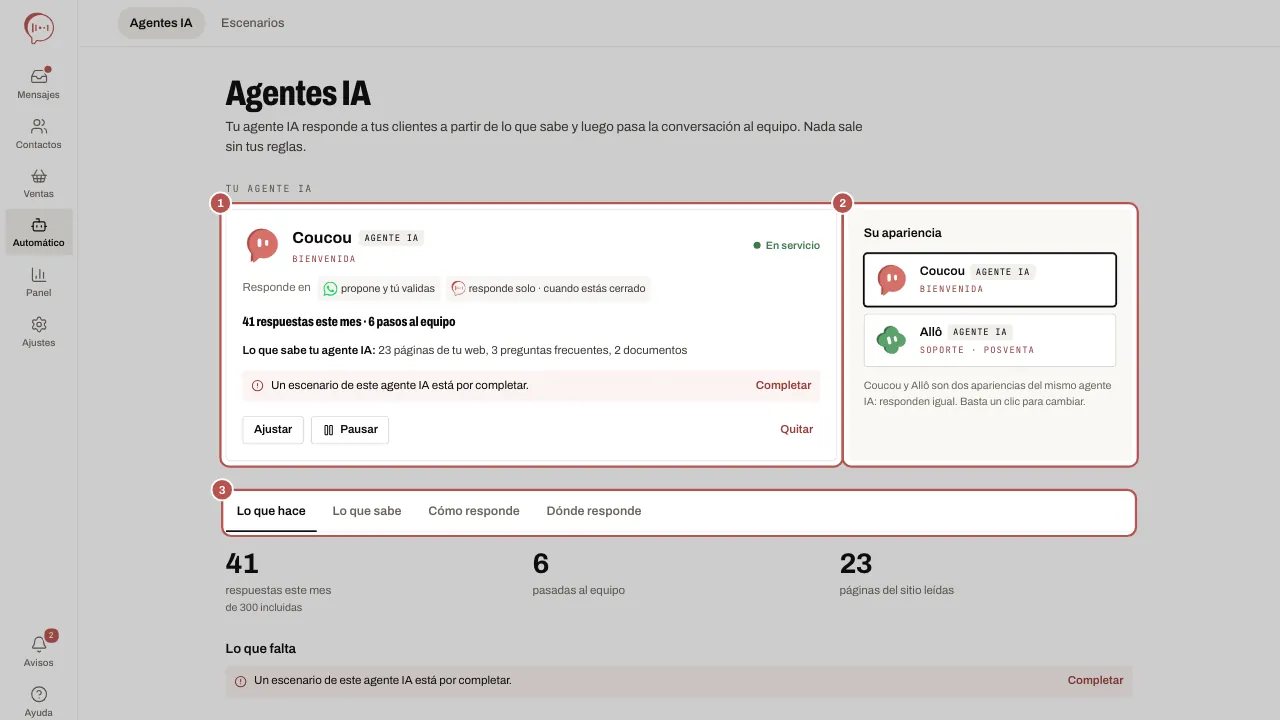Click 'páginas del sitio leídas' stat
The height and width of the screenshot is (720, 1280).
pos(897,591)
